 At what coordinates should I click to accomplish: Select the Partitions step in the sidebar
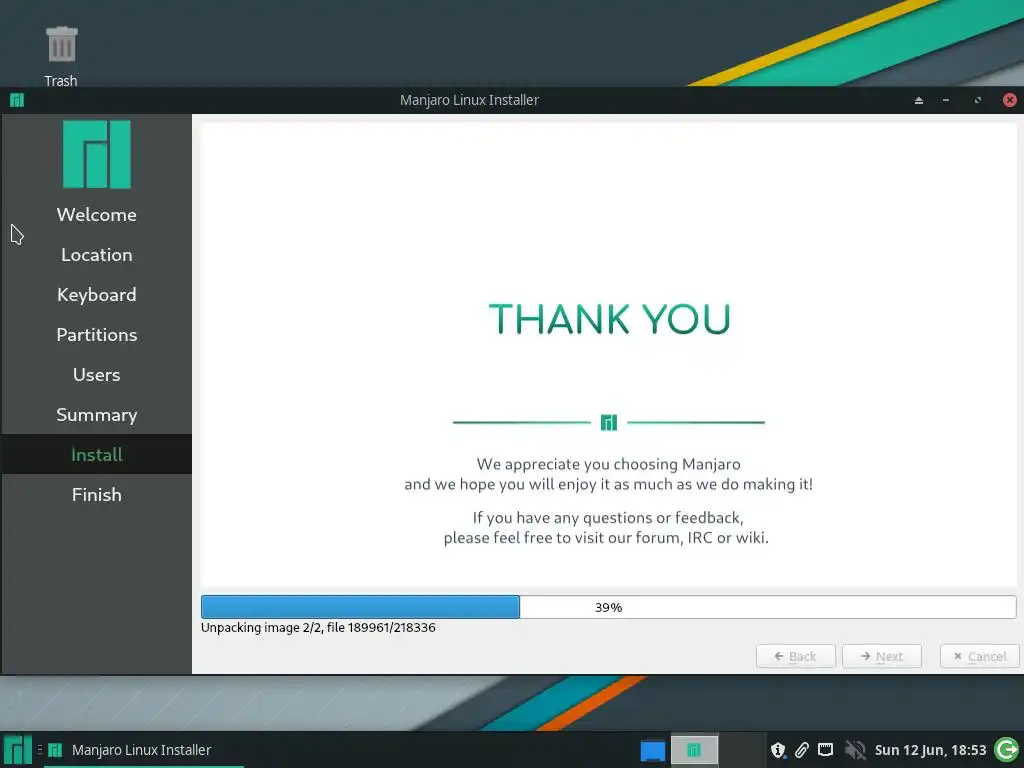pyautogui.click(x=97, y=334)
